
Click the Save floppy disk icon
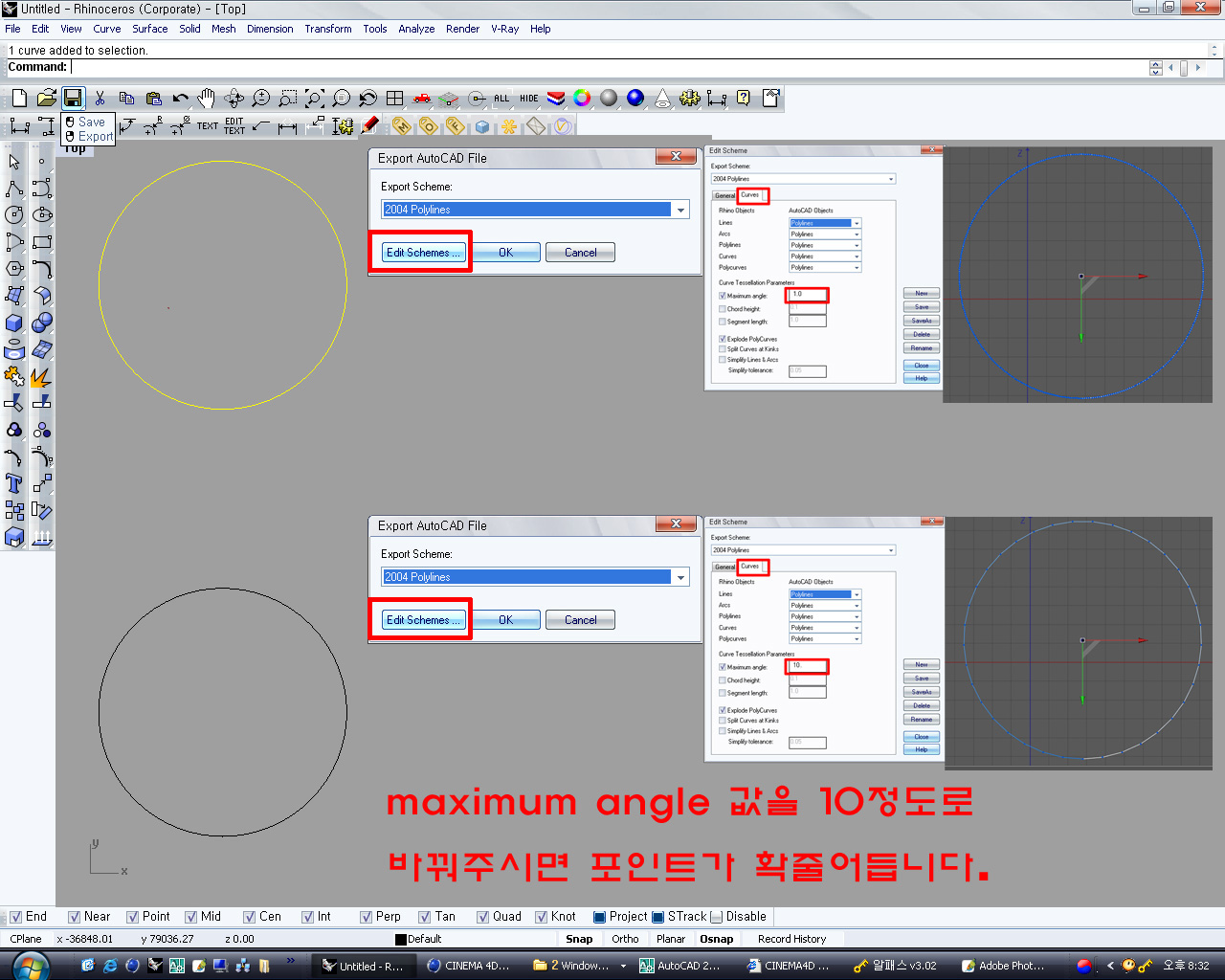(73, 99)
